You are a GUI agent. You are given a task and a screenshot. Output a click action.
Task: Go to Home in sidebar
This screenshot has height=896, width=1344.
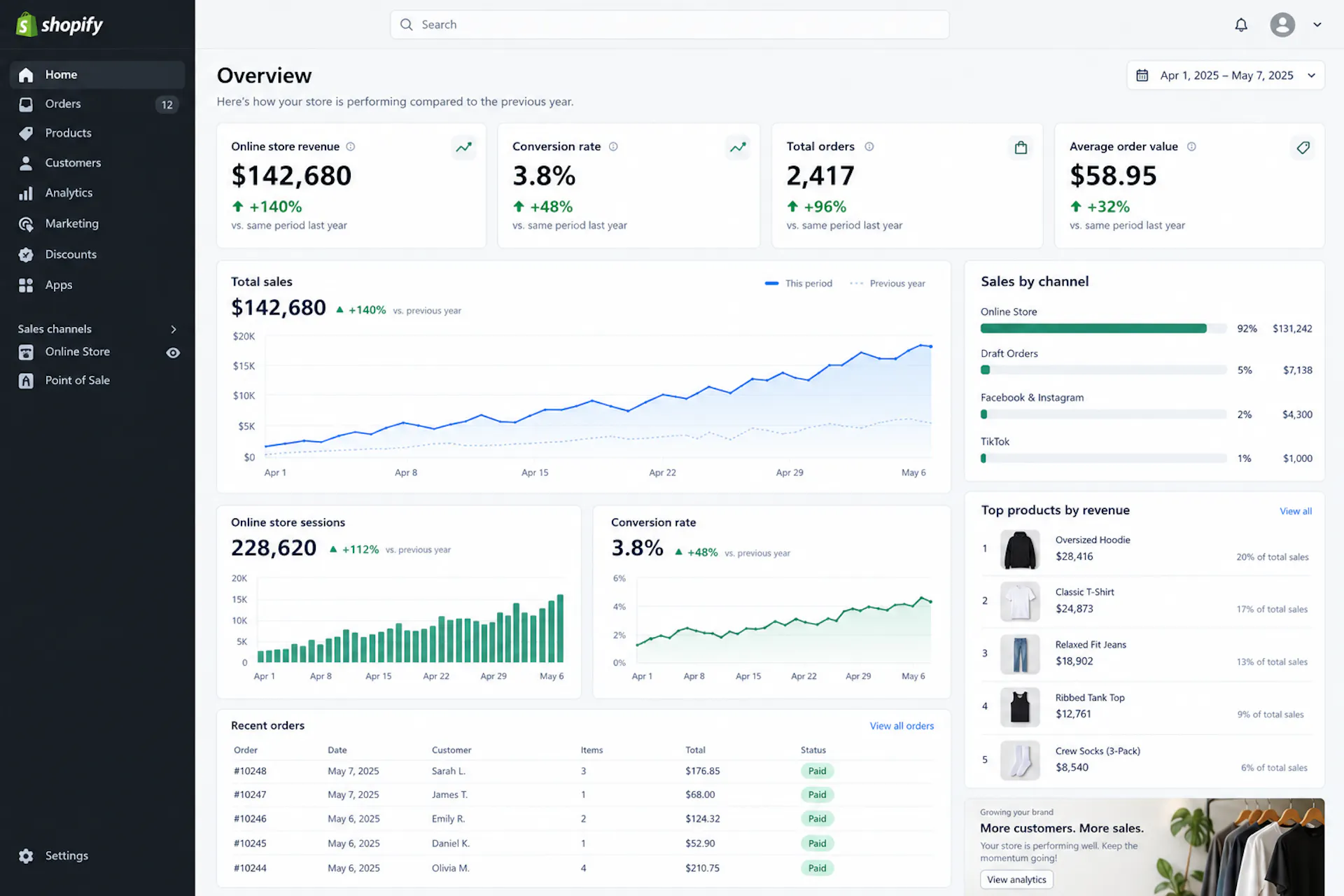97,75
